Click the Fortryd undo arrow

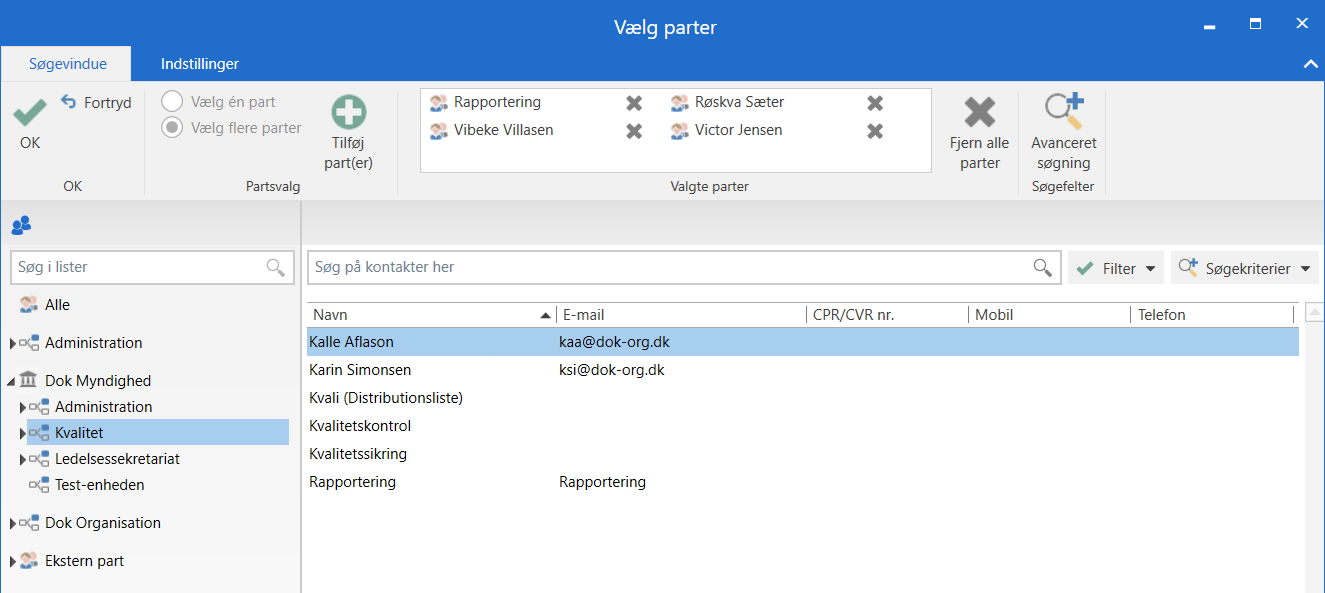(69, 102)
